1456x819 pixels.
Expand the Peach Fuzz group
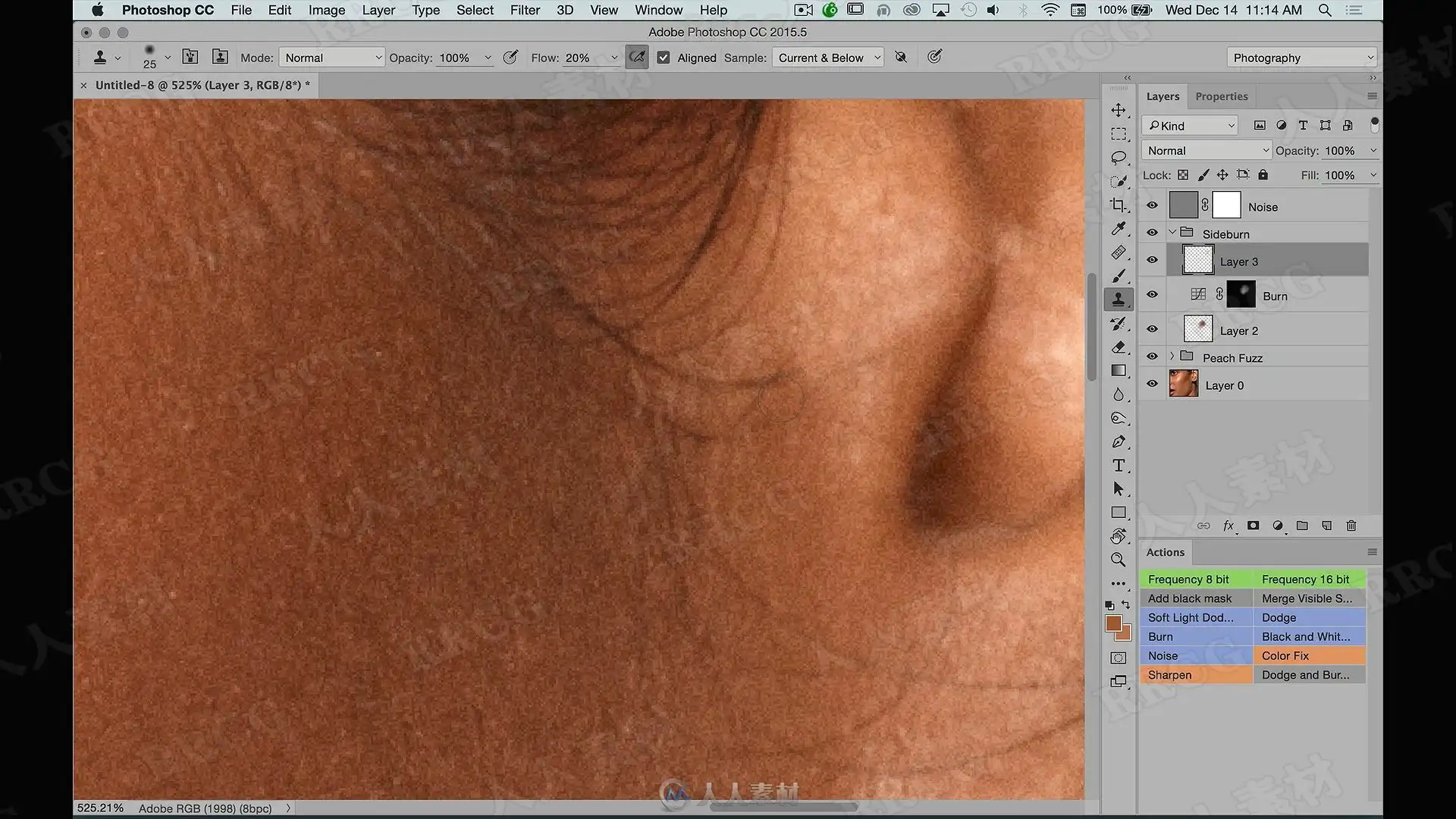coord(1172,356)
